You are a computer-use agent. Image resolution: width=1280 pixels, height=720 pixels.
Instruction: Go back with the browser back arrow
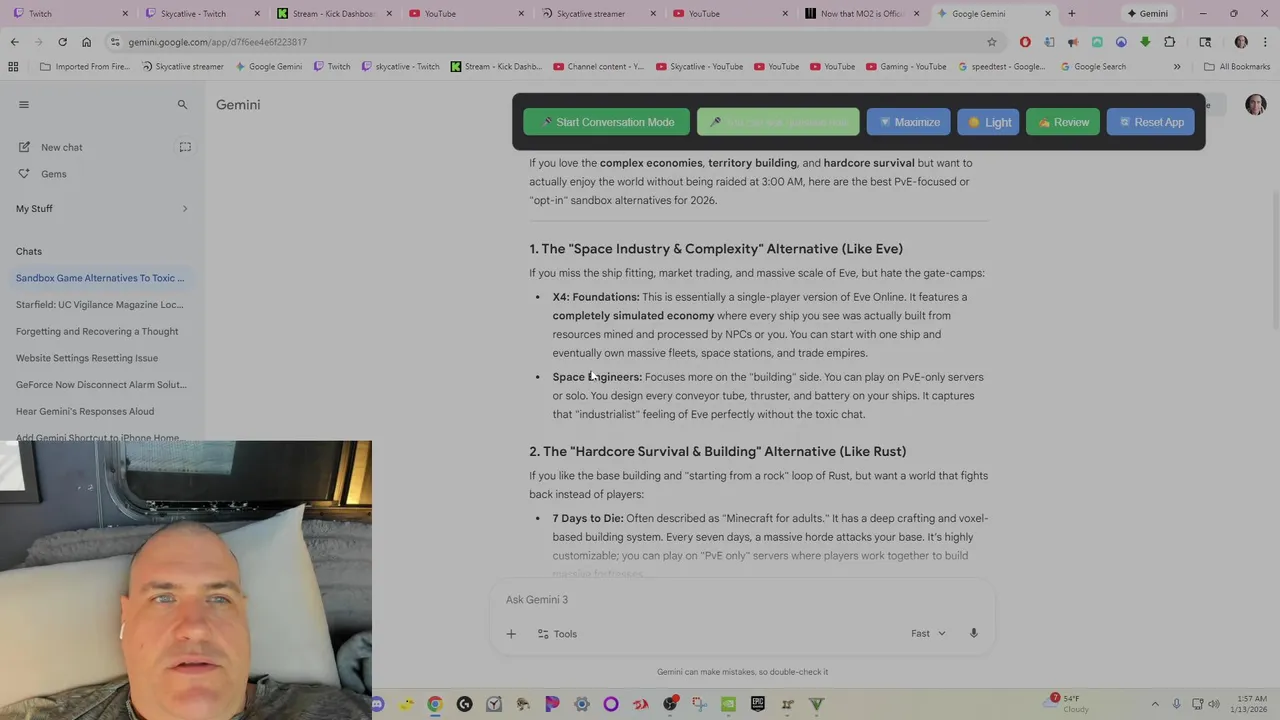[14, 42]
